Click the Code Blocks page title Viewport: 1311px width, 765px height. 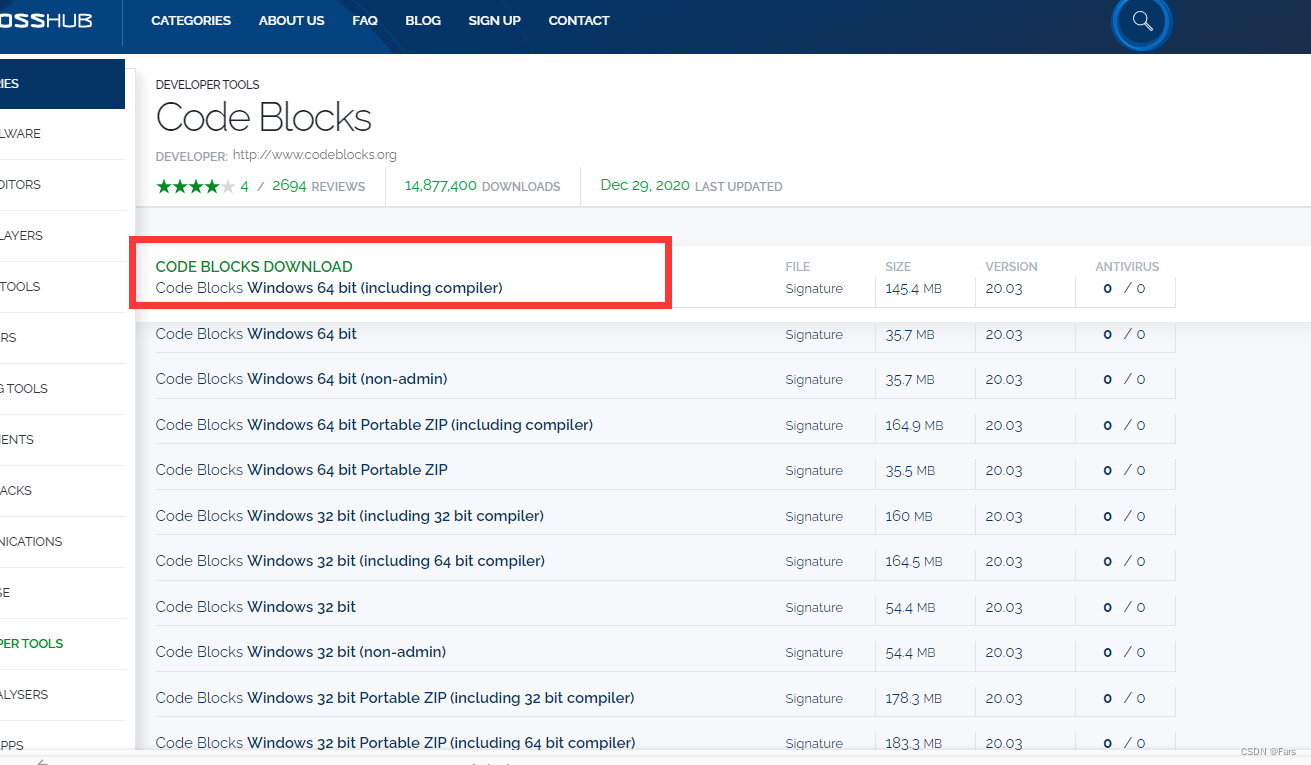[x=264, y=118]
